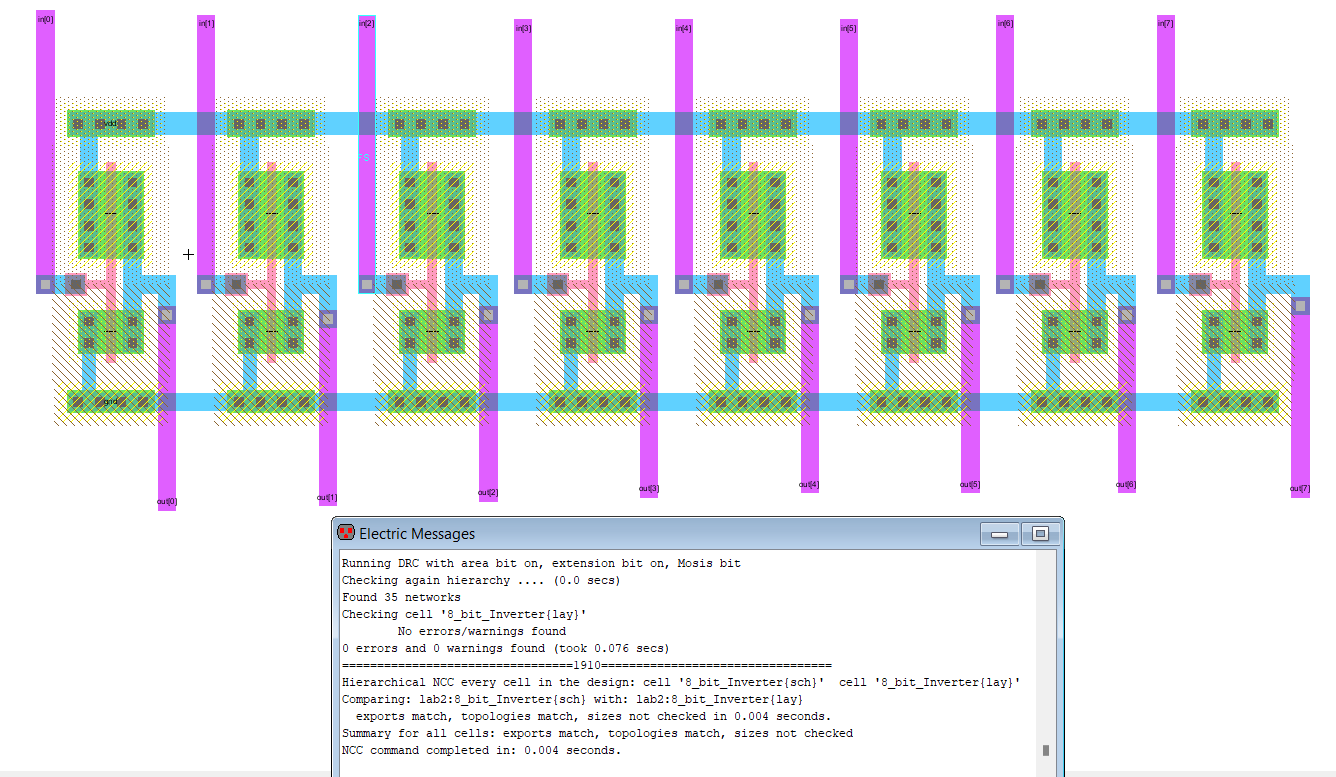
Task: Select the nMOS transistor of the in[5] inverter
Action: click(914, 331)
